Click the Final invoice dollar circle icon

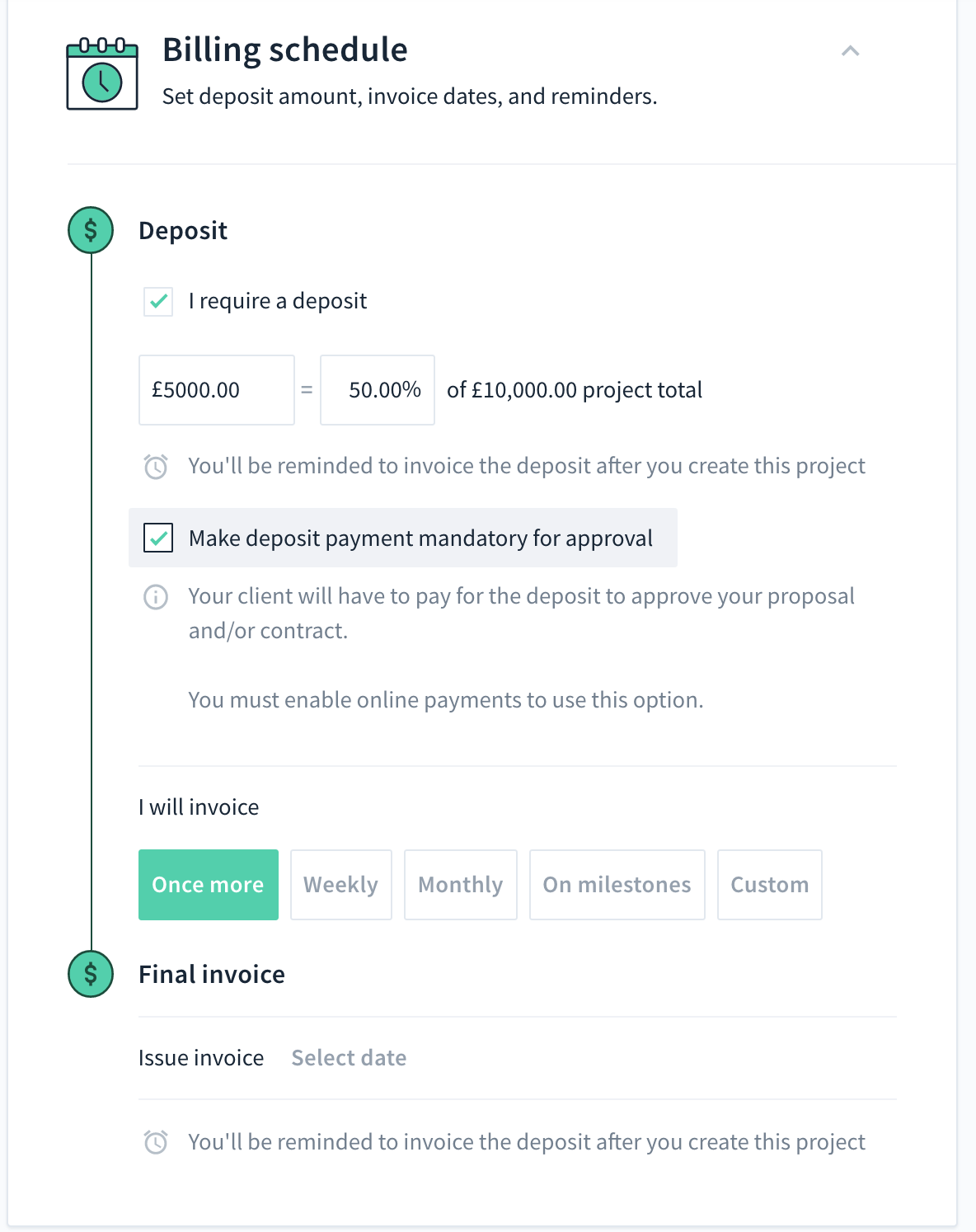(91, 974)
